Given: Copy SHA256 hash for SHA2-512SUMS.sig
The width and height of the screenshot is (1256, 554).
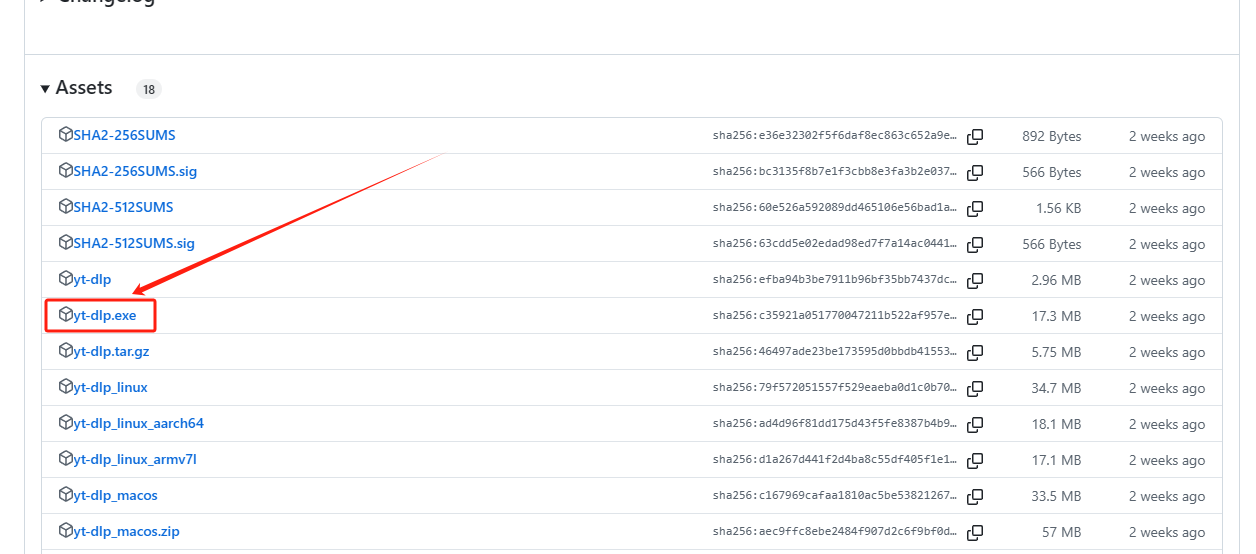Looking at the screenshot, I should 975,244.
